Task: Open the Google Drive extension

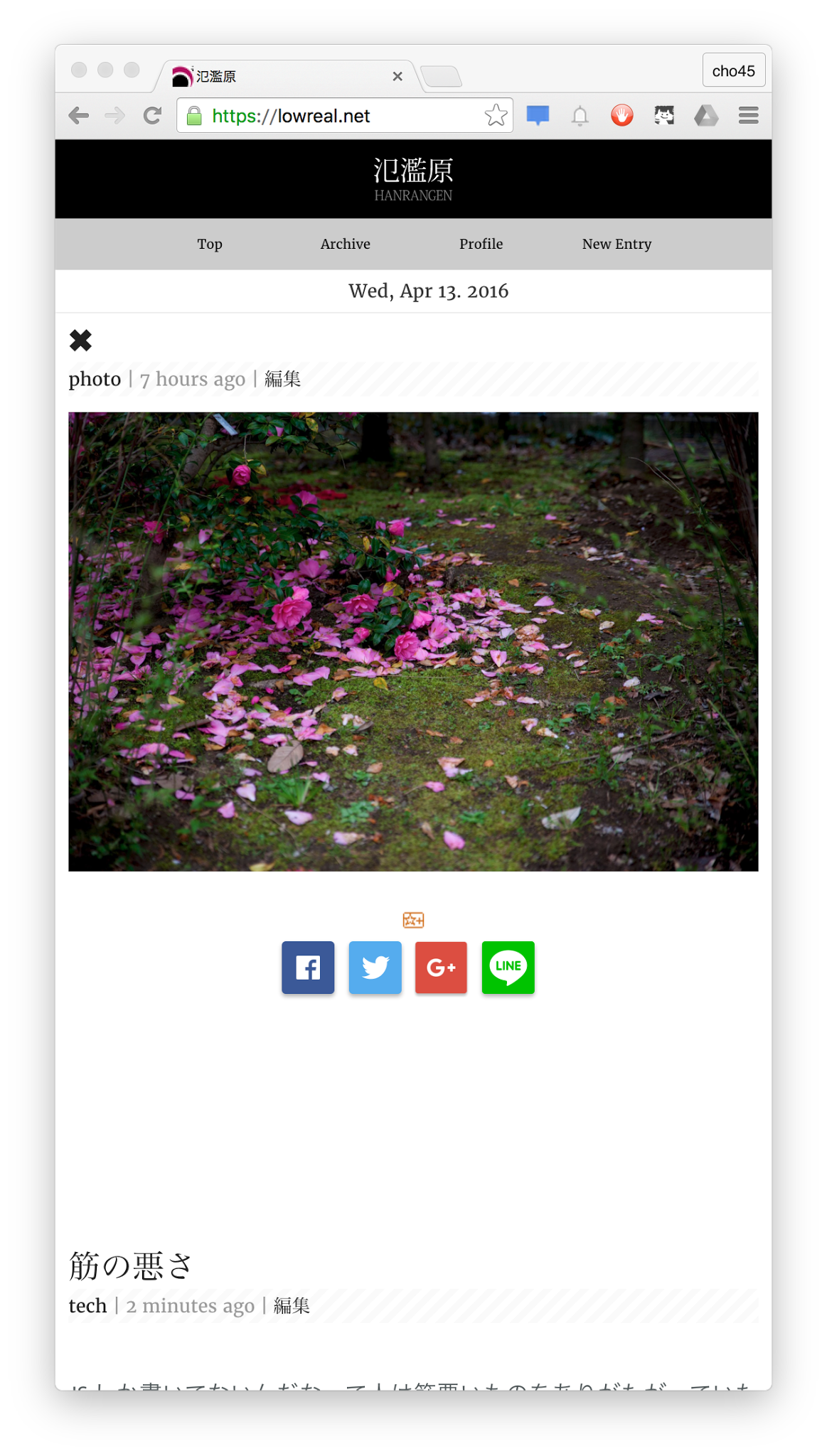Action: (706, 115)
